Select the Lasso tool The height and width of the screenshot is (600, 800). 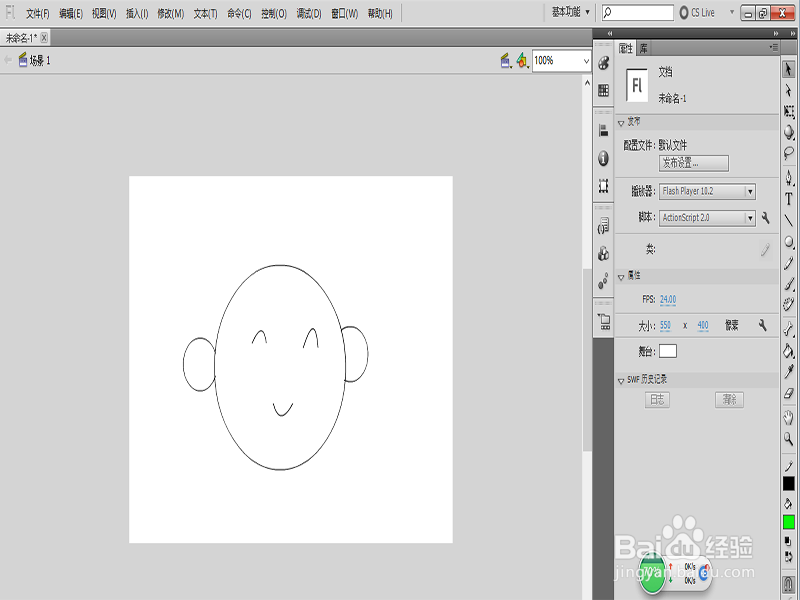789,154
